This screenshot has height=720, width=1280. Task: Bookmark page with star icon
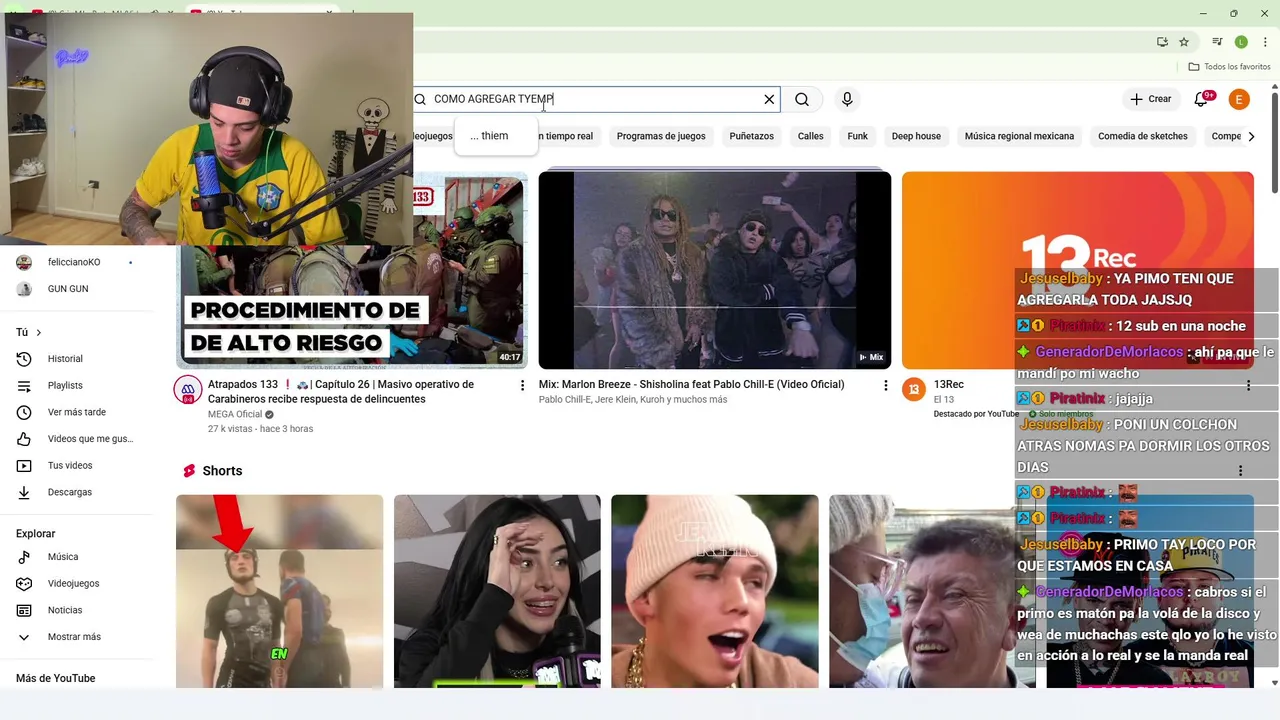pos(1184,42)
